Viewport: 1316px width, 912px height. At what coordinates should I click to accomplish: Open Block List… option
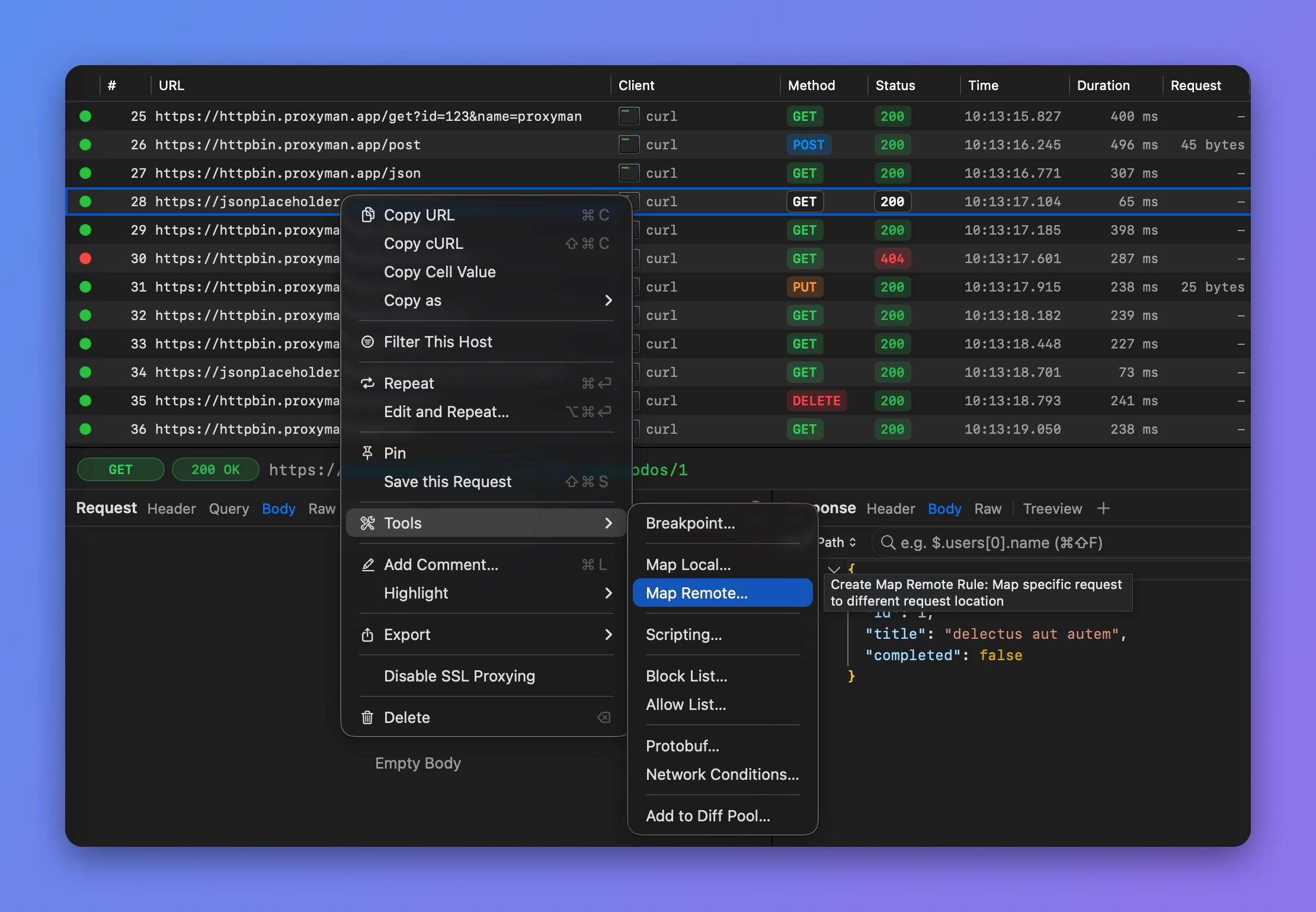722,676
